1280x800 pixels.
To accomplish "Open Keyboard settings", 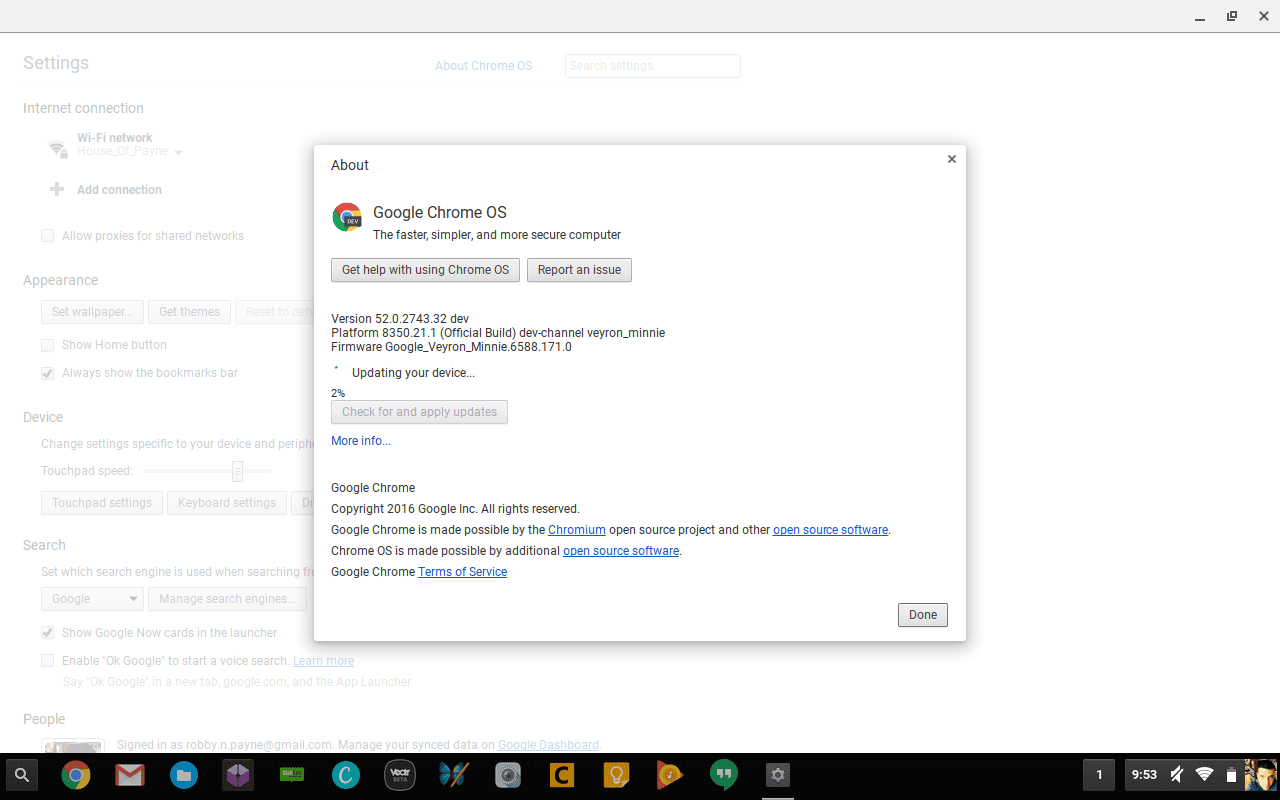I will [227, 503].
